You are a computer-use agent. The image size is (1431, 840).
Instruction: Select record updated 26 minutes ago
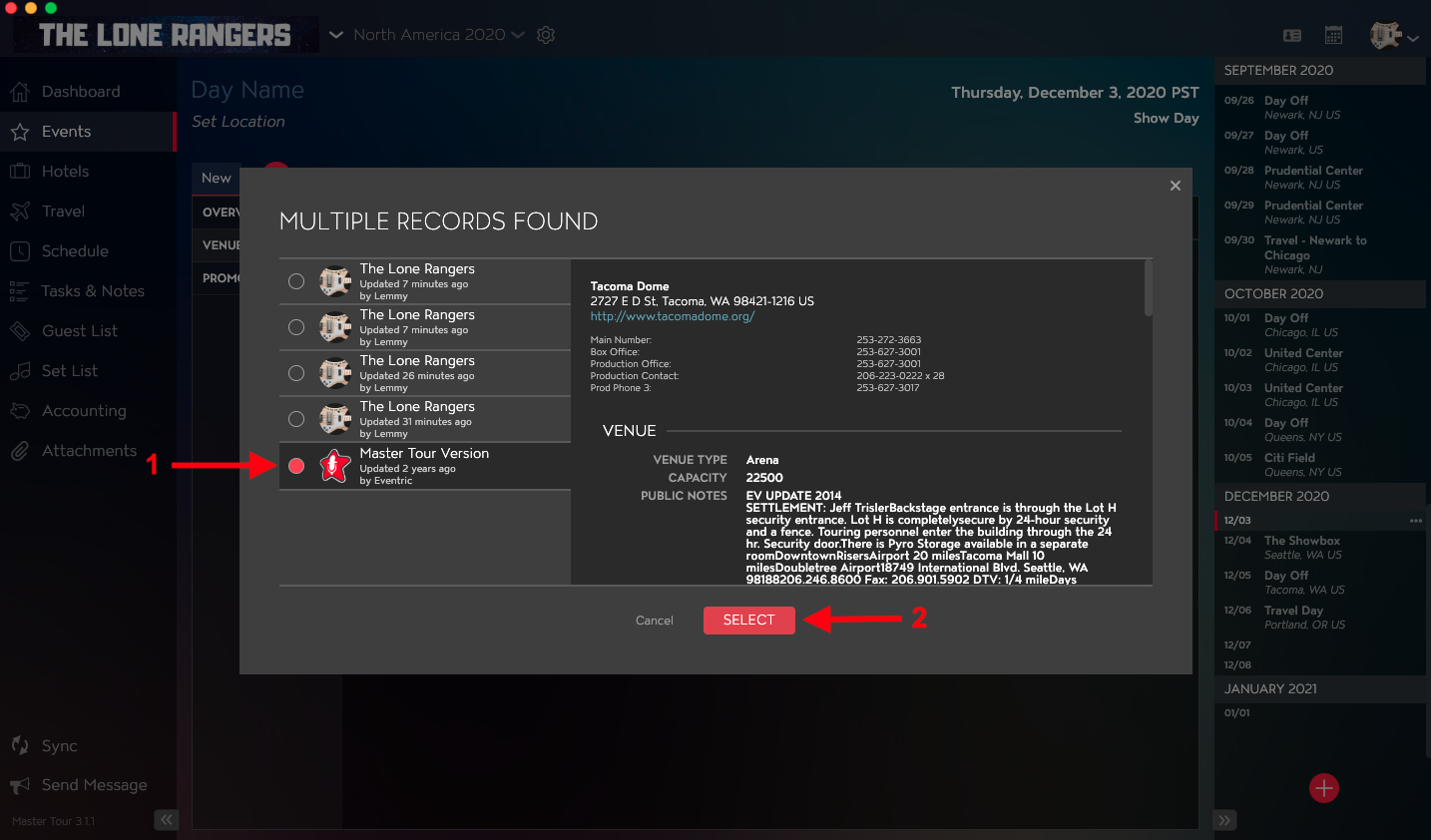[x=296, y=373]
